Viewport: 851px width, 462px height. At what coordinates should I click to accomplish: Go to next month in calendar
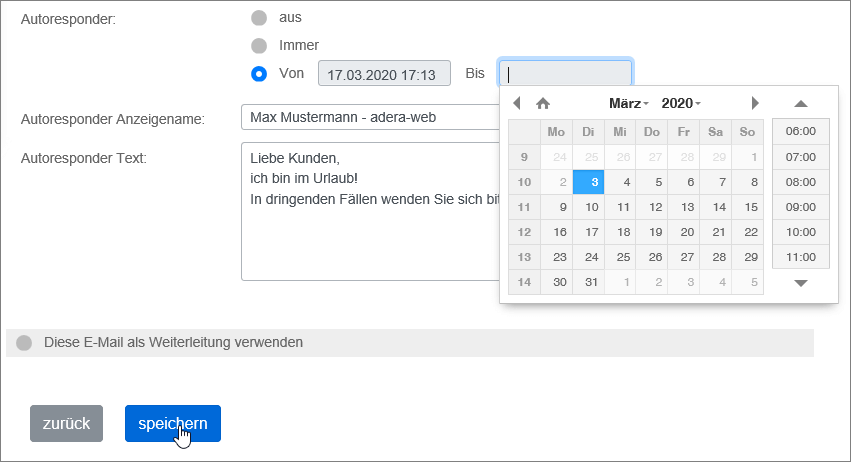point(755,103)
